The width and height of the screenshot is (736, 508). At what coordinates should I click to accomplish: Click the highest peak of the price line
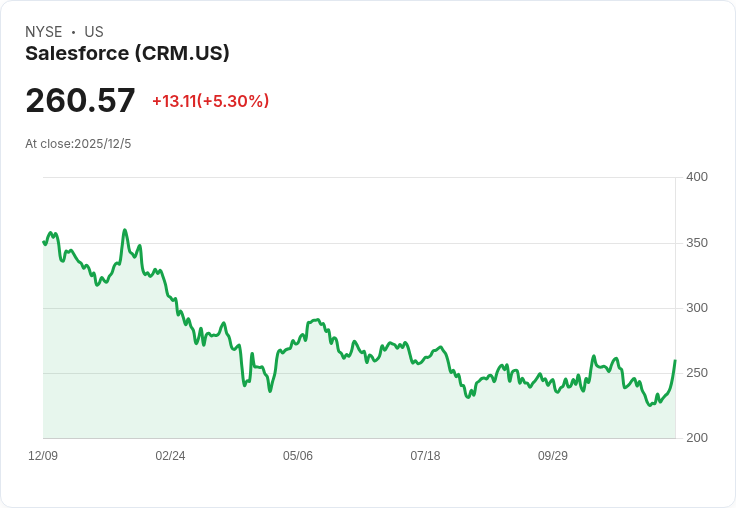pos(125,230)
